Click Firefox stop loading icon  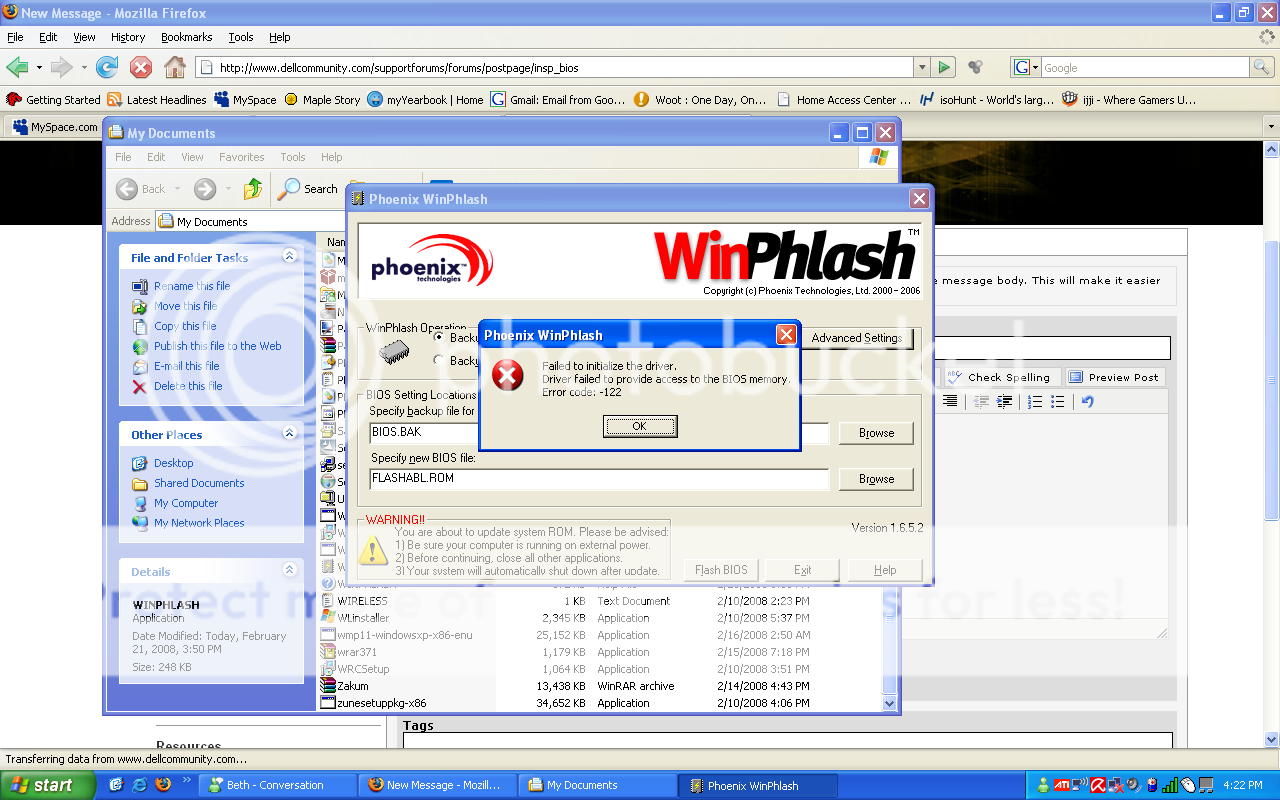(x=141, y=68)
